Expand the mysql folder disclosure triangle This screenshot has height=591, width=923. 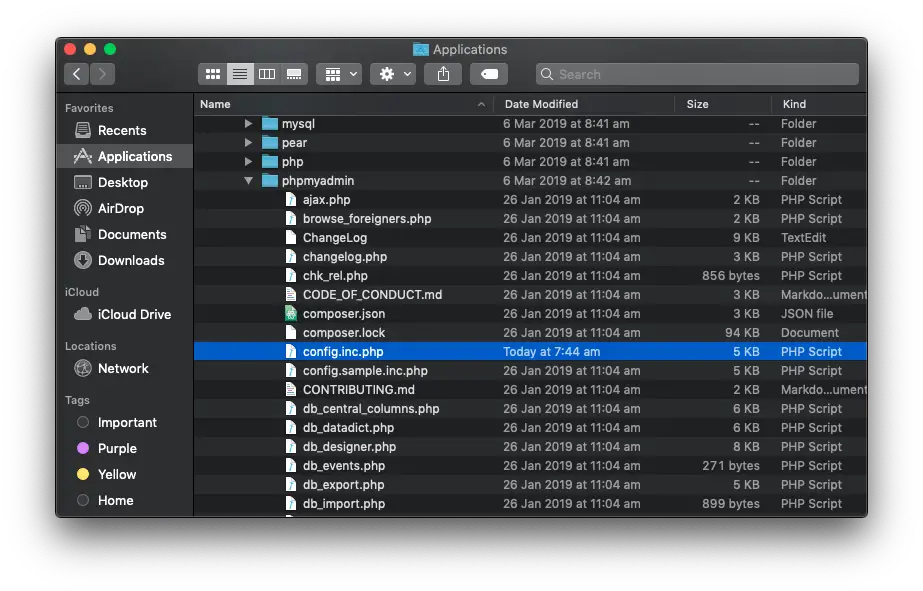(248, 124)
